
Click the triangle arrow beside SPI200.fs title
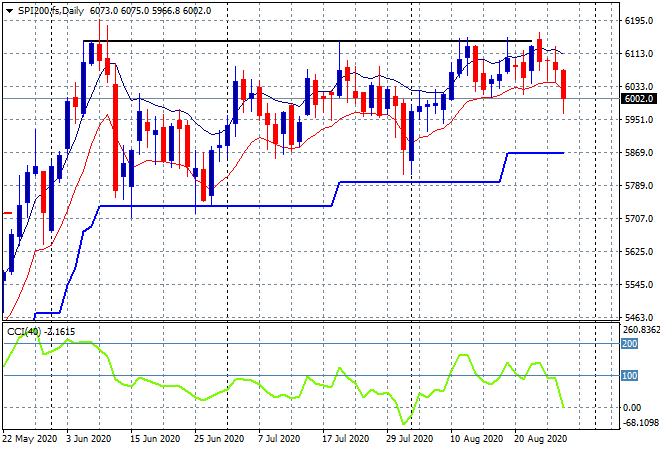coord(9,11)
